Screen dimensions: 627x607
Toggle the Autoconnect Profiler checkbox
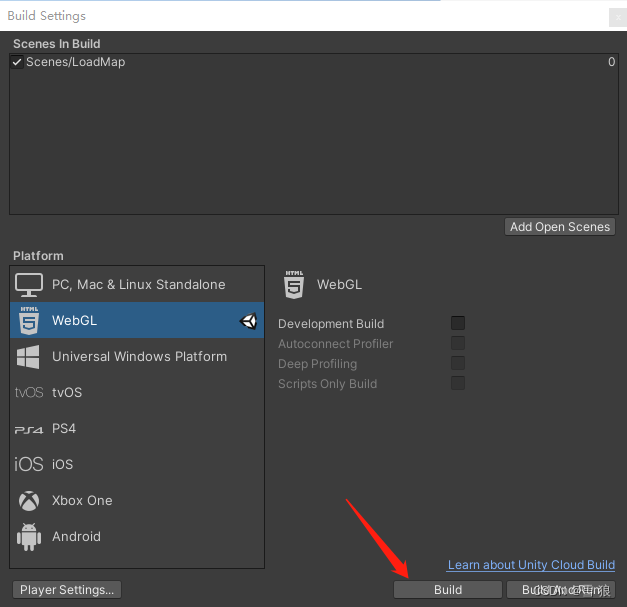point(458,343)
